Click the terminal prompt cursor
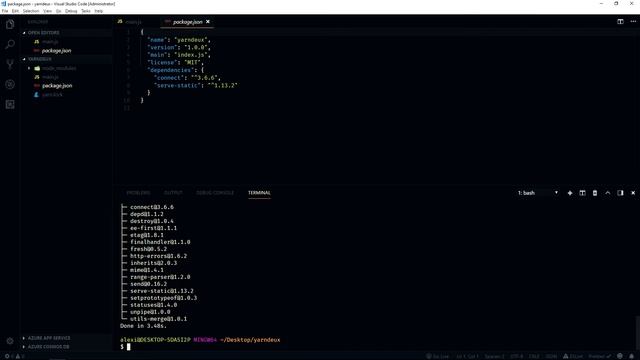The width and height of the screenshot is (640, 360). tap(129, 347)
